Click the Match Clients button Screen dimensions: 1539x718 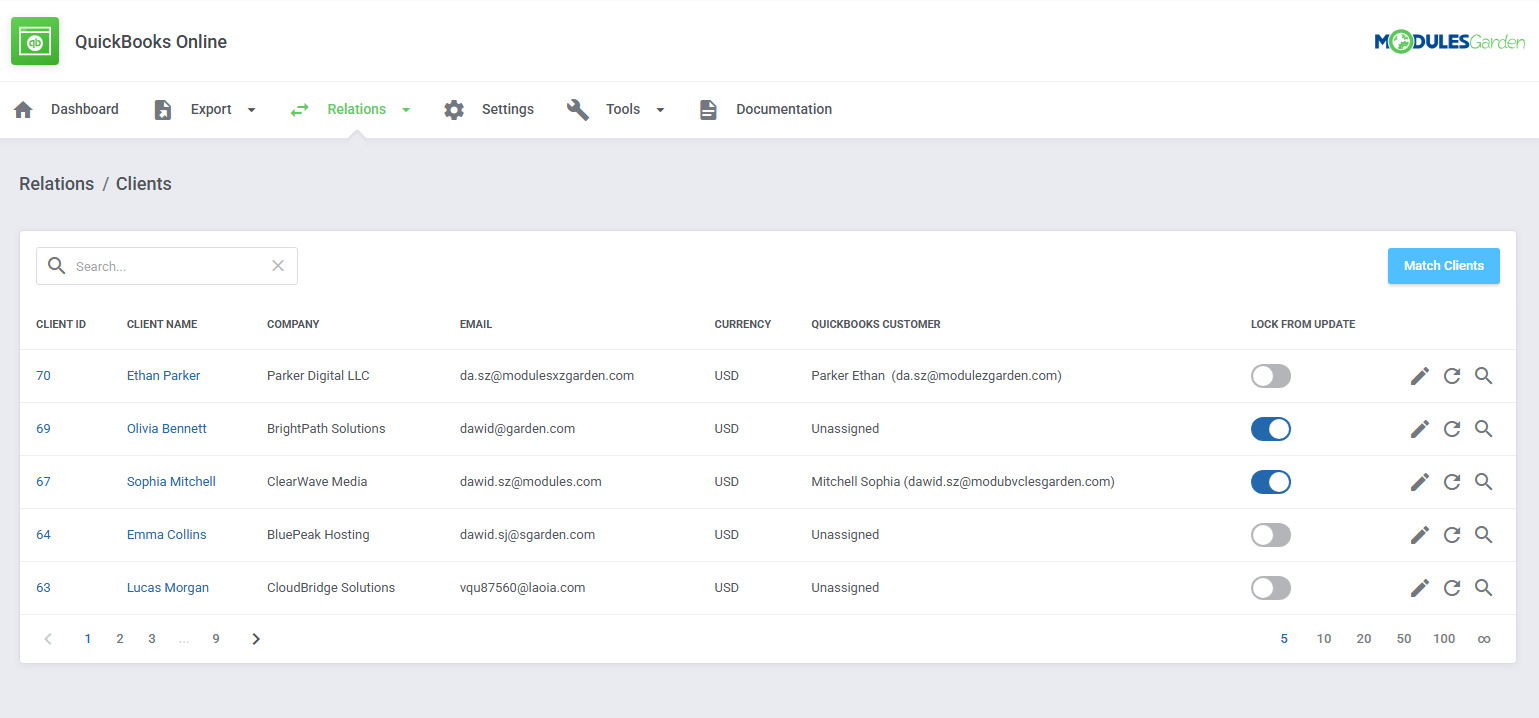click(1444, 266)
